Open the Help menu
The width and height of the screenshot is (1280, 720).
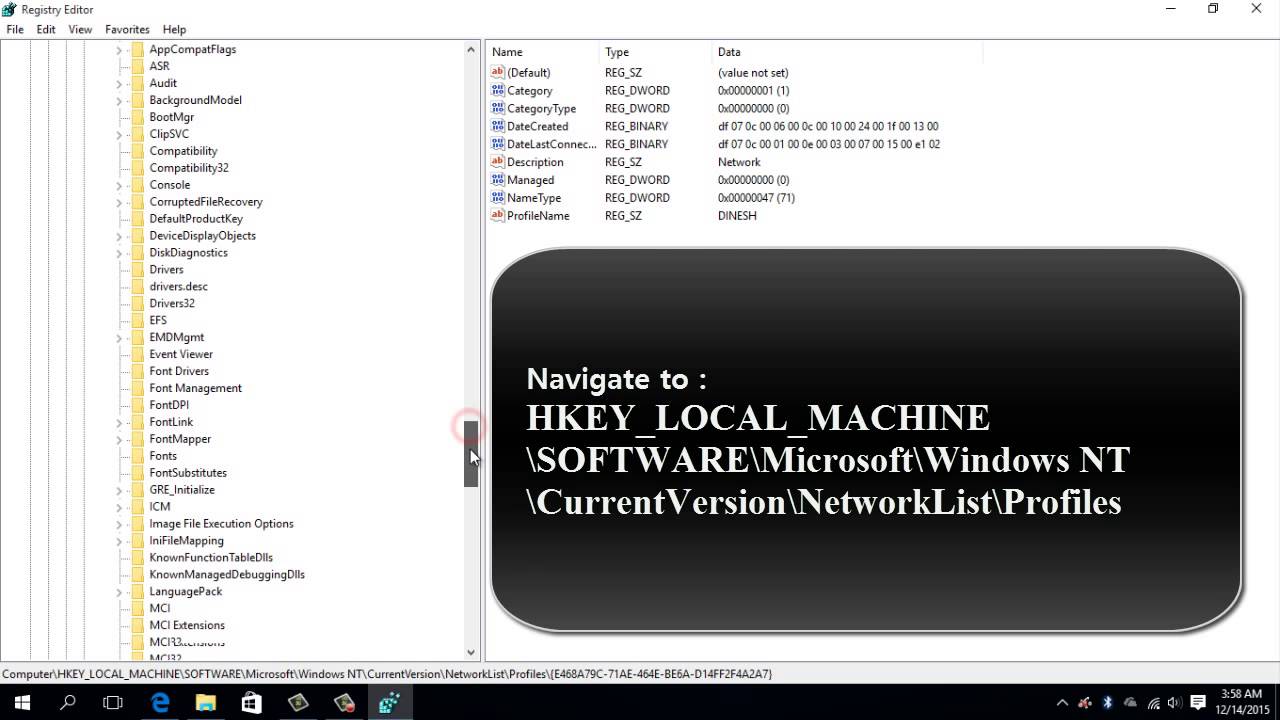[x=174, y=30]
